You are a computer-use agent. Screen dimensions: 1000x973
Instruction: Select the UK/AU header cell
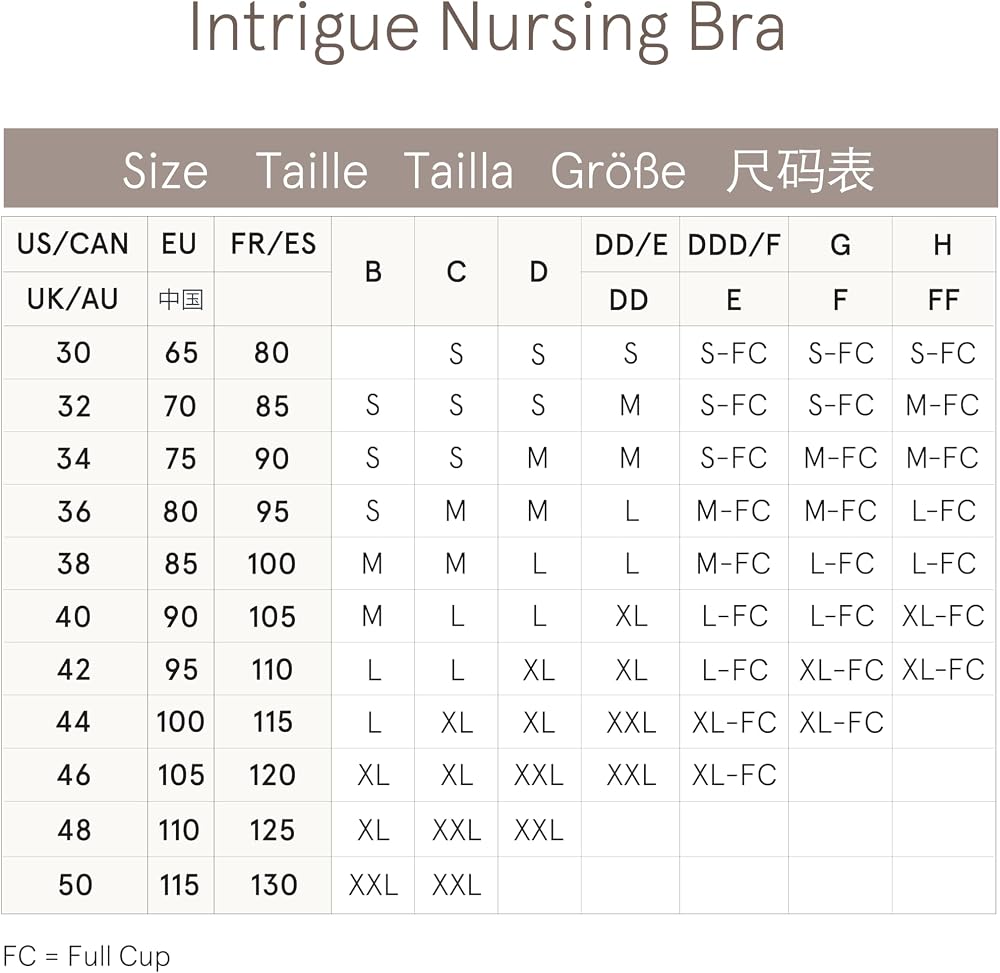click(73, 299)
